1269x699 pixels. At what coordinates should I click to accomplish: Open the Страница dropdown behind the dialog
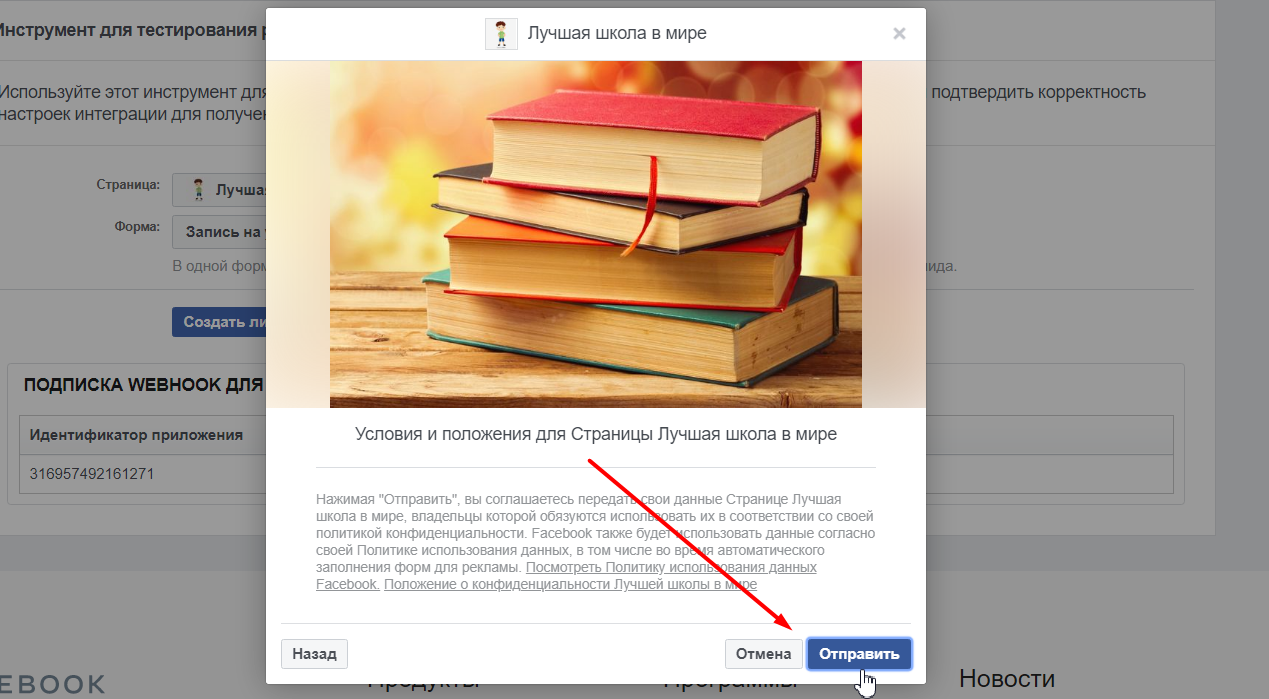click(x=219, y=189)
